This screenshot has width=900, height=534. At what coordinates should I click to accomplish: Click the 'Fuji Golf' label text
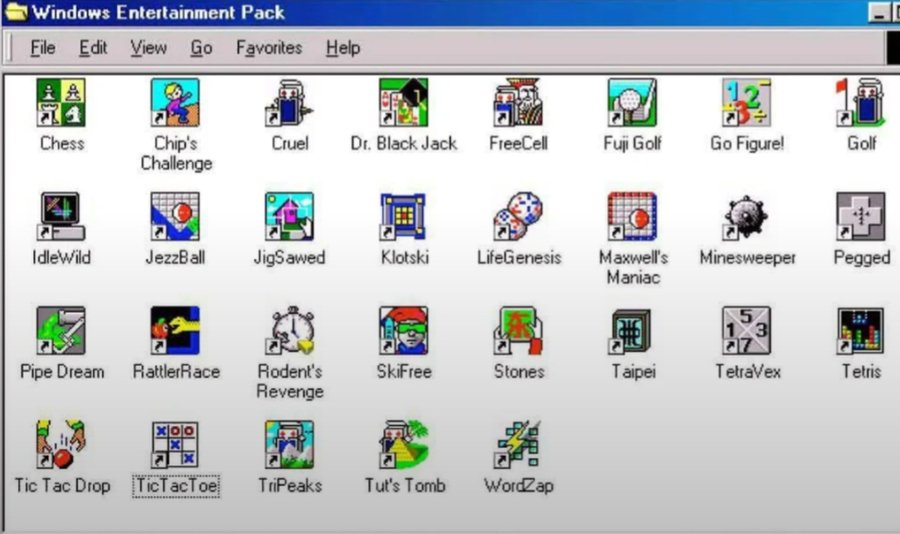633,144
